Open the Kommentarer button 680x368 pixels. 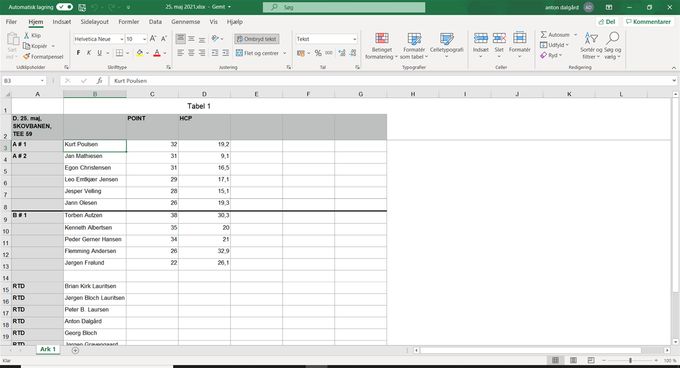648,22
